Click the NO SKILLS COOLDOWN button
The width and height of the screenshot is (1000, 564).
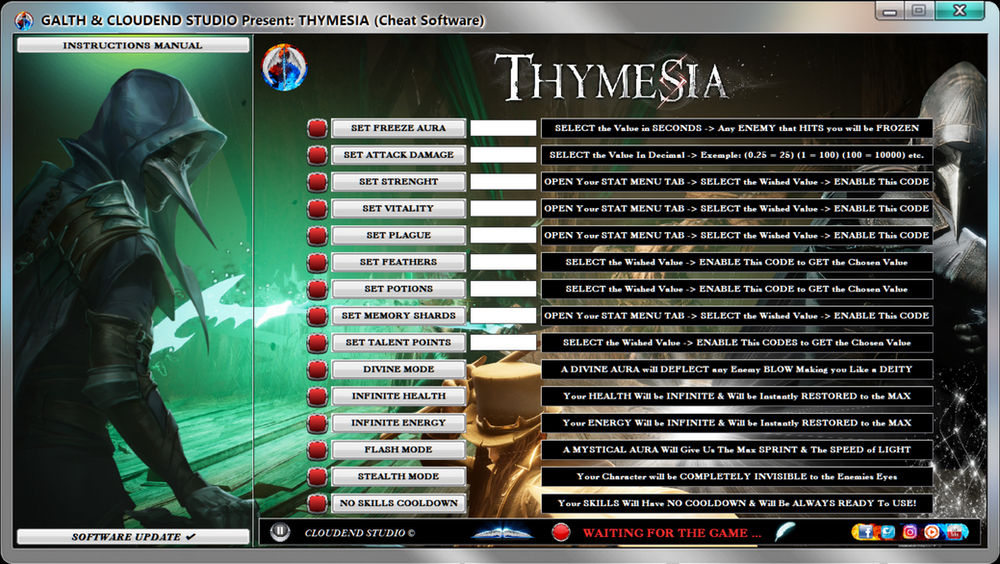pos(399,503)
